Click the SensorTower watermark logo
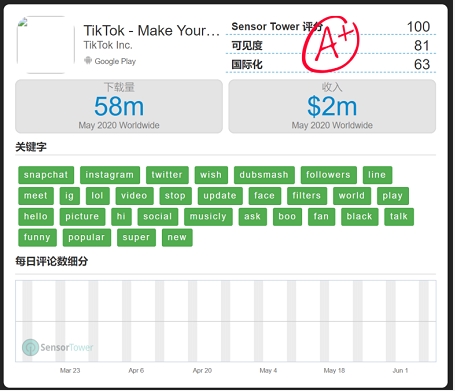The width and height of the screenshot is (455, 391). (57, 347)
